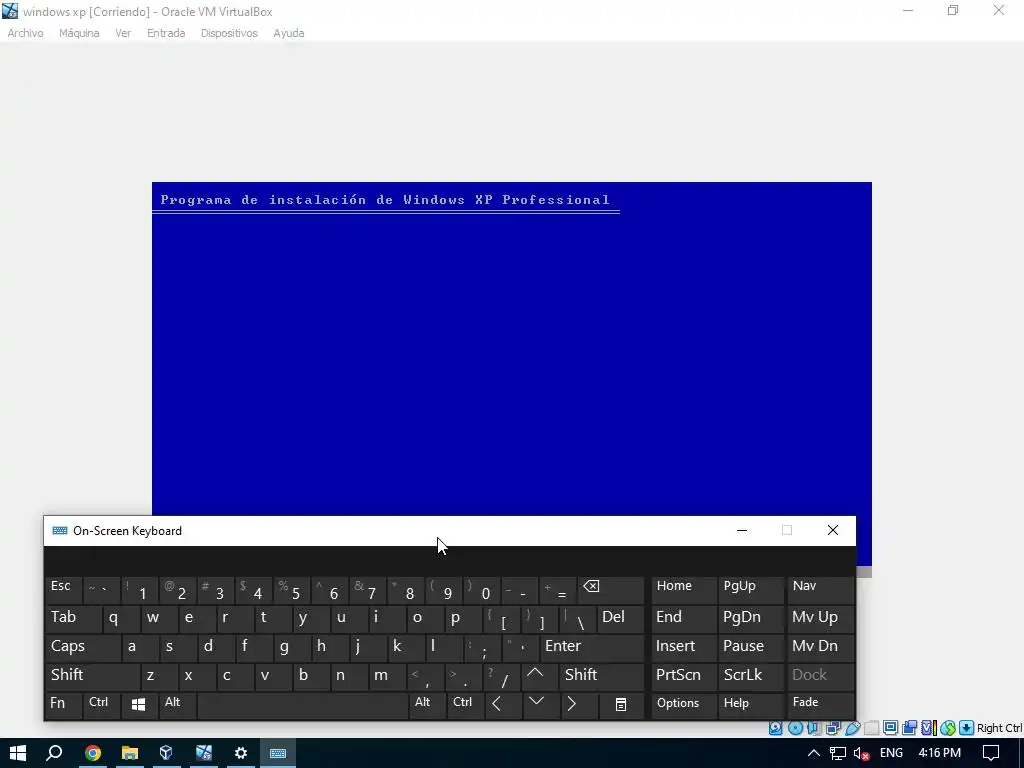The width and height of the screenshot is (1024, 768).
Task: Click the context menu key
Action: 621,705
